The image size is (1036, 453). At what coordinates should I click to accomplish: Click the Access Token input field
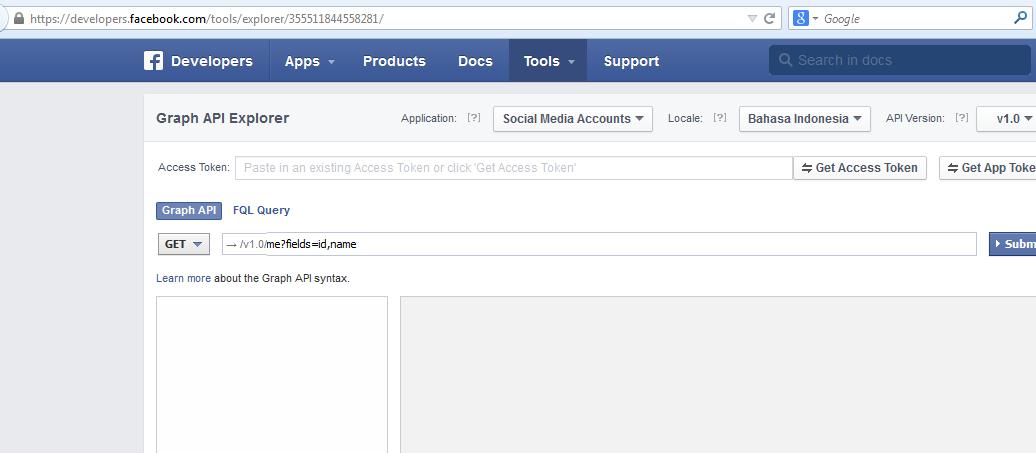pyautogui.click(x=514, y=168)
